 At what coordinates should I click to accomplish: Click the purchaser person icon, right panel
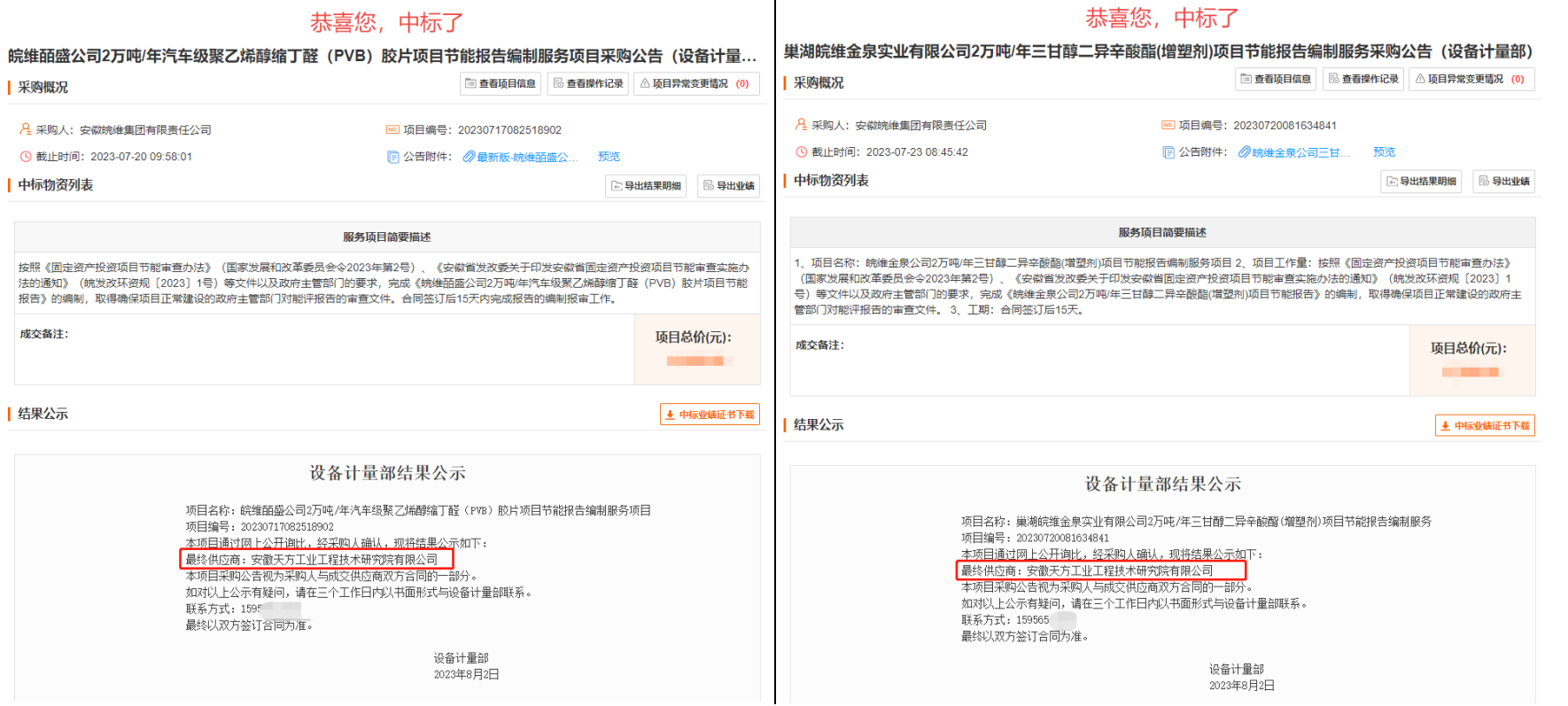tap(801, 125)
